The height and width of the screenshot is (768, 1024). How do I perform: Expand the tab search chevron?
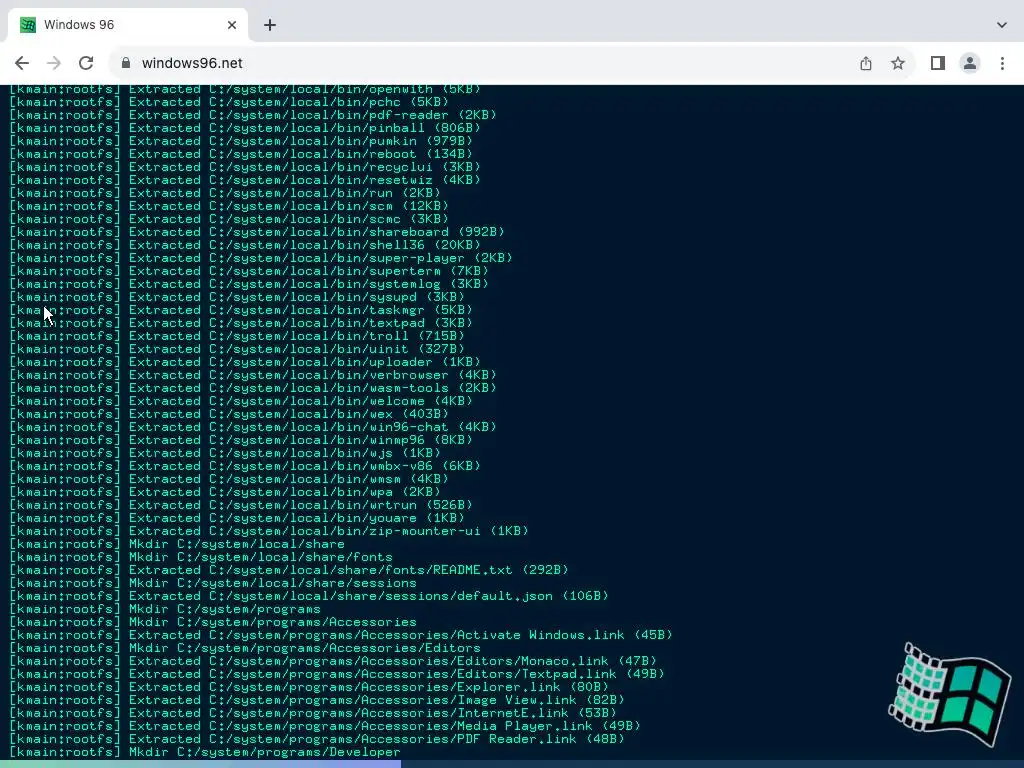click(1002, 25)
